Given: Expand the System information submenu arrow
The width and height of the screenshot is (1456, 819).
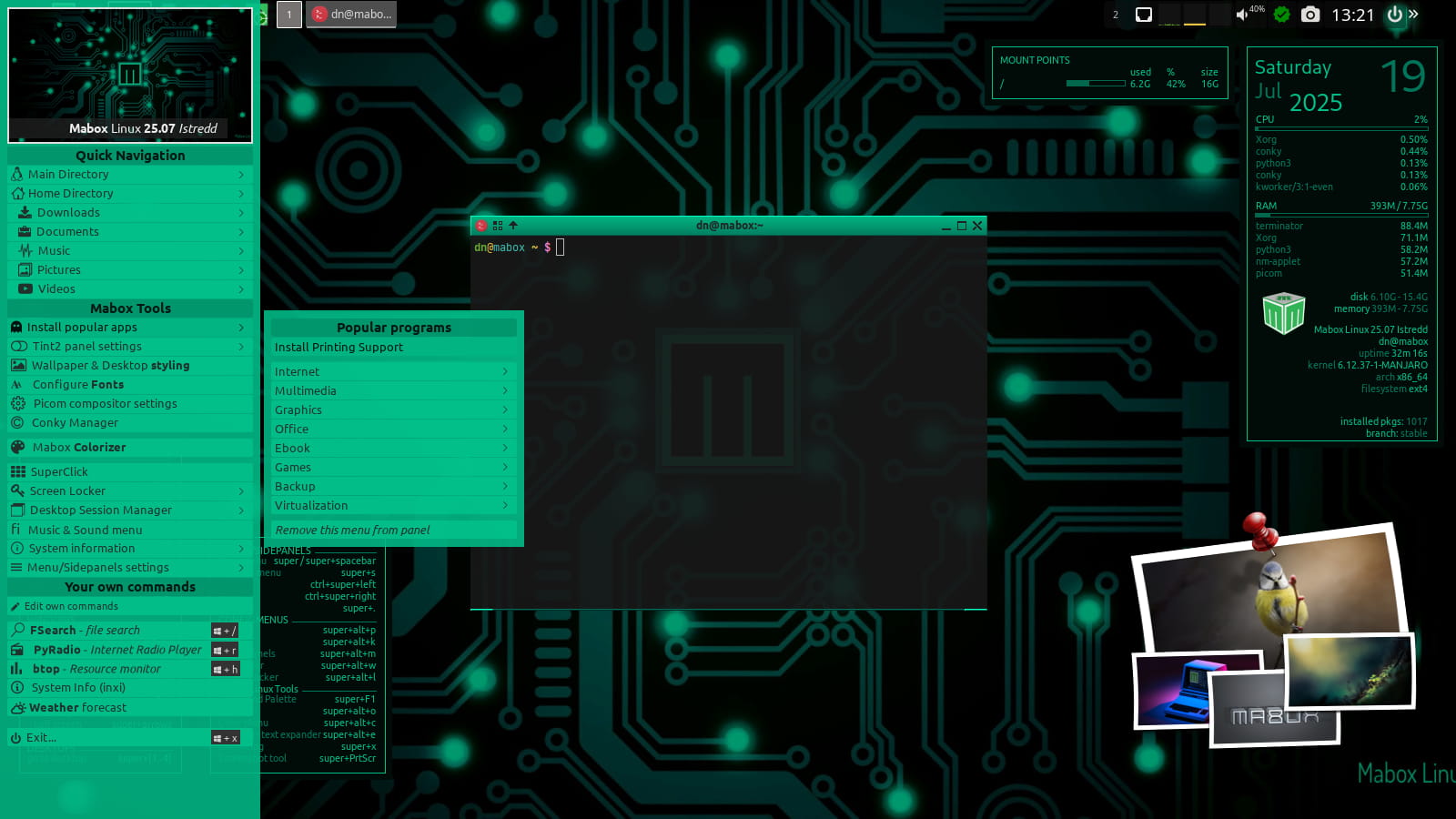Looking at the screenshot, I should (x=241, y=548).
